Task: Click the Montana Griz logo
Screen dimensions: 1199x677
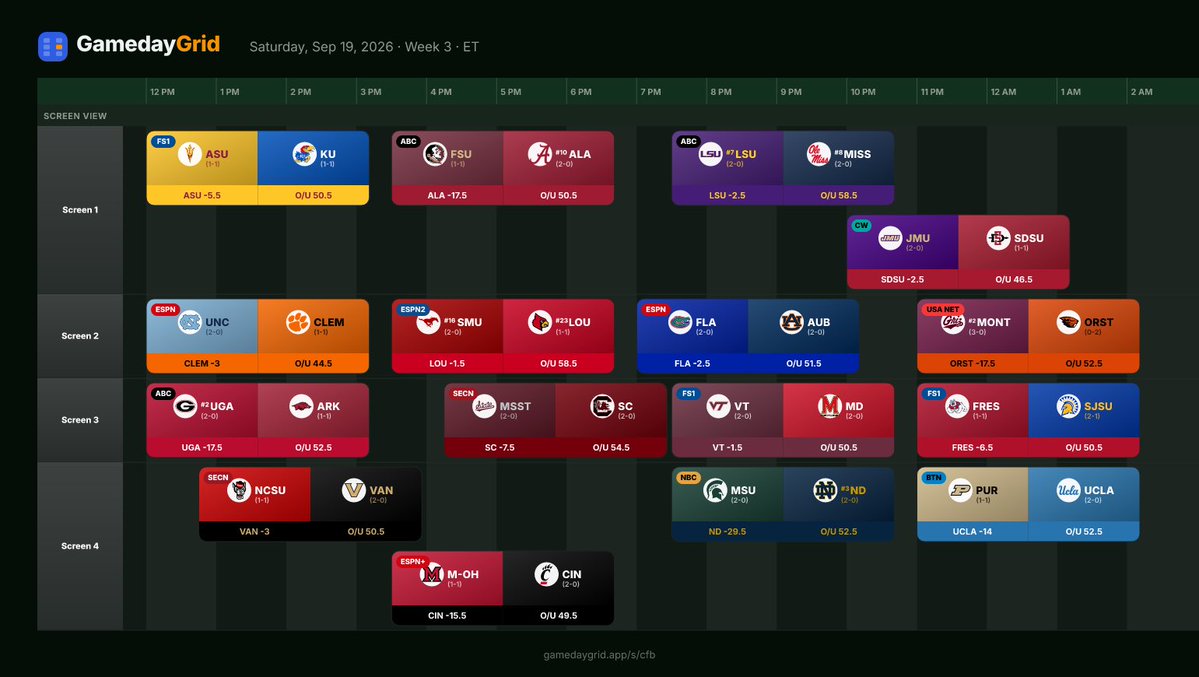Action: point(953,322)
